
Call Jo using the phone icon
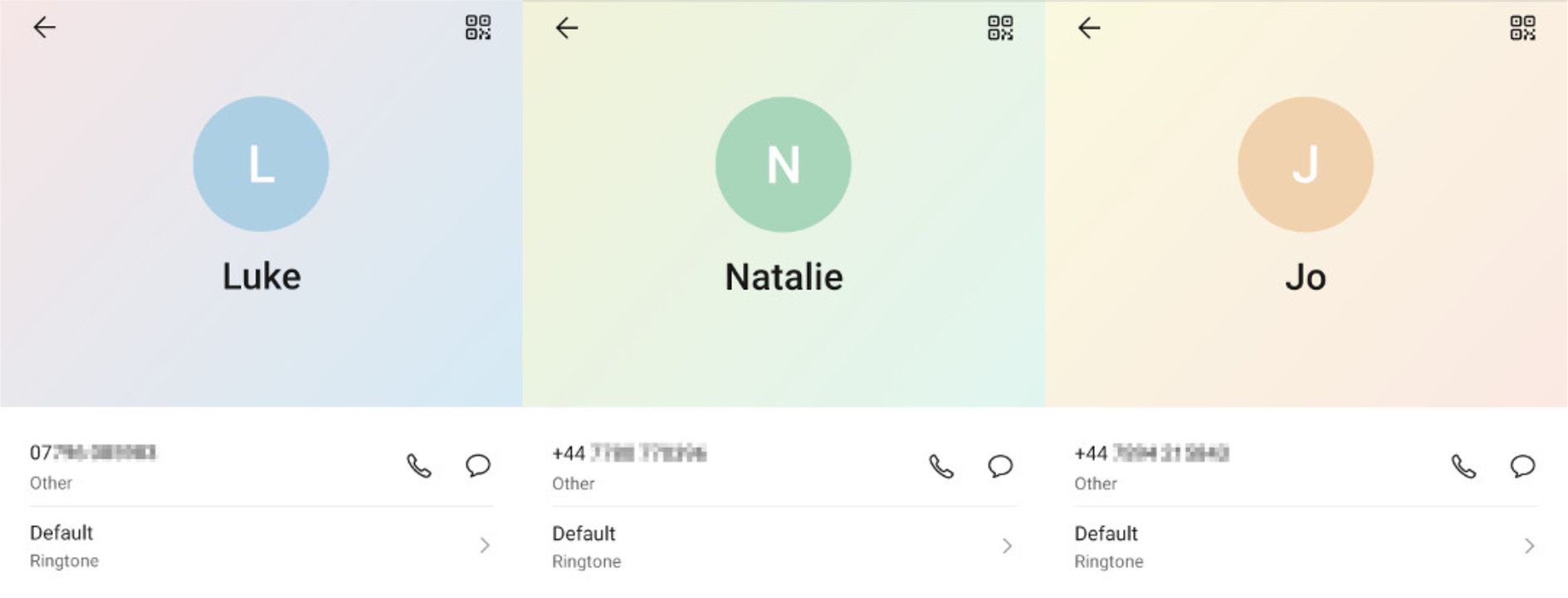tap(1463, 468)
